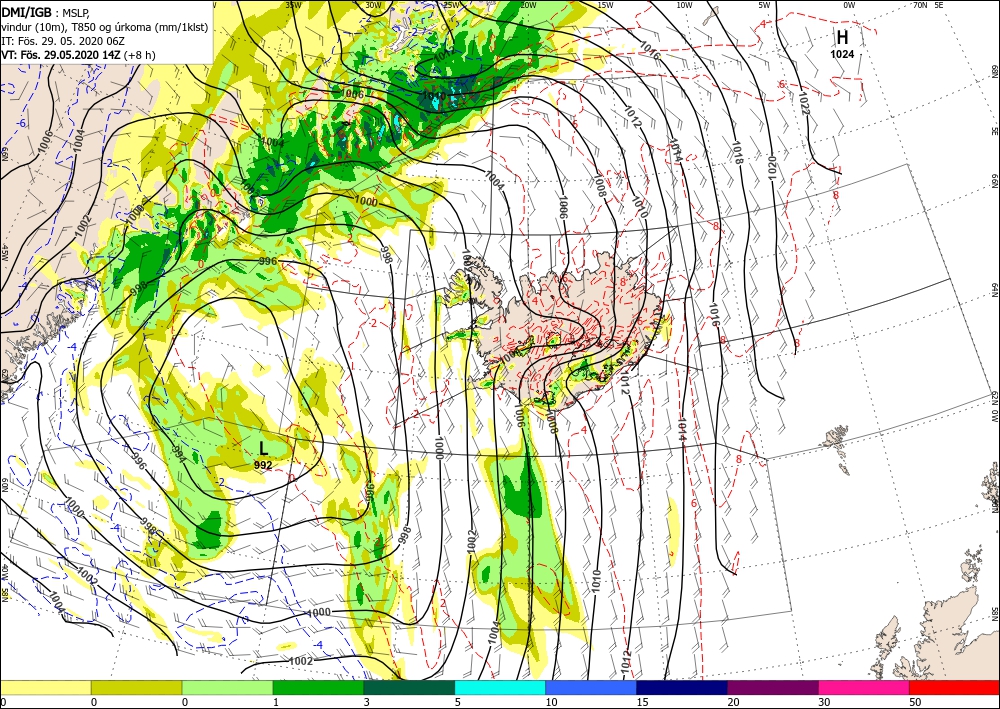Click the legend scale value '50'

coord(915,702)
